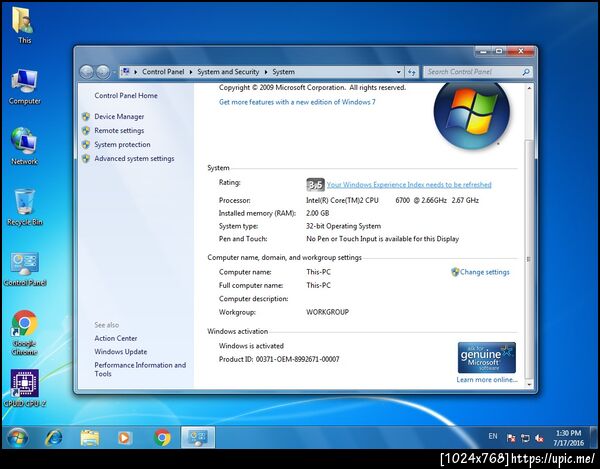
Task: Open the recent pages dropdown arrow
Action: (x=114, y=72)
